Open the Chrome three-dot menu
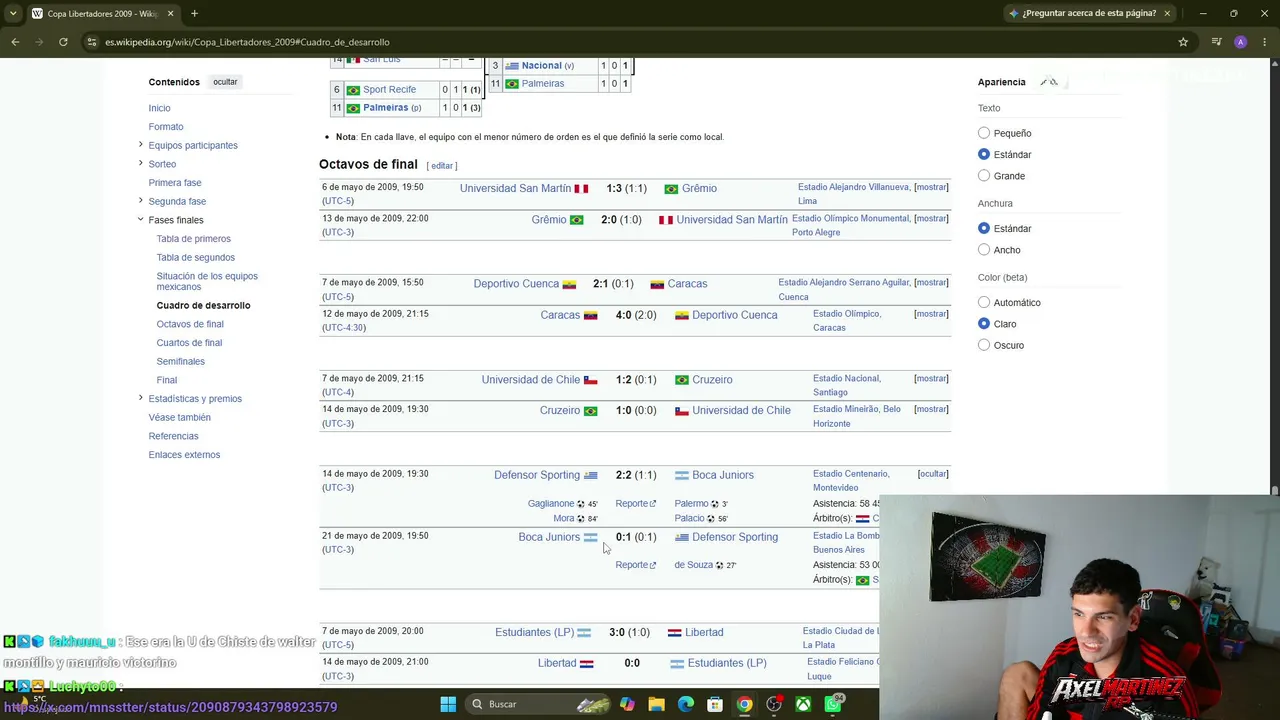Image resolution: width=1280 pixels, height=720 pixels. tap(1264, 42)
